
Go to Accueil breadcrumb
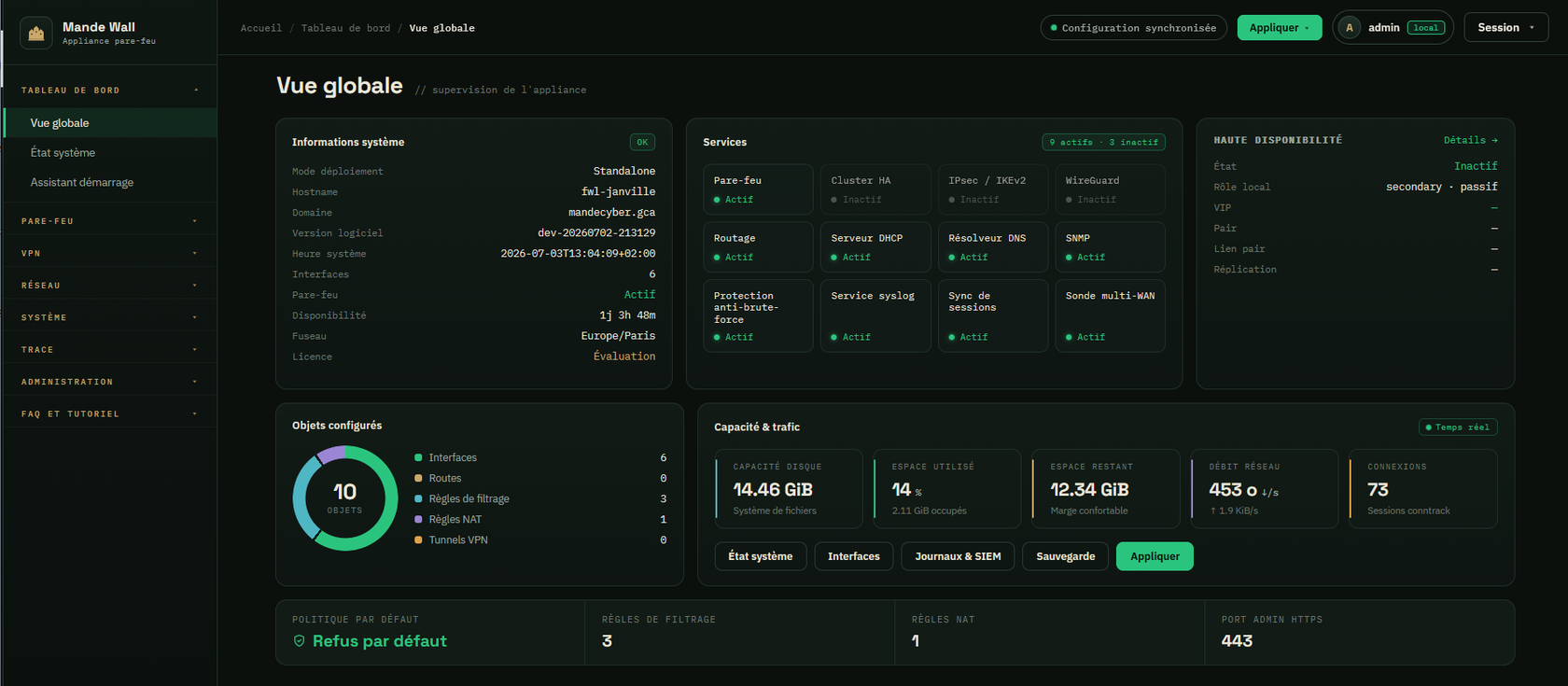[x=261, y=28]
